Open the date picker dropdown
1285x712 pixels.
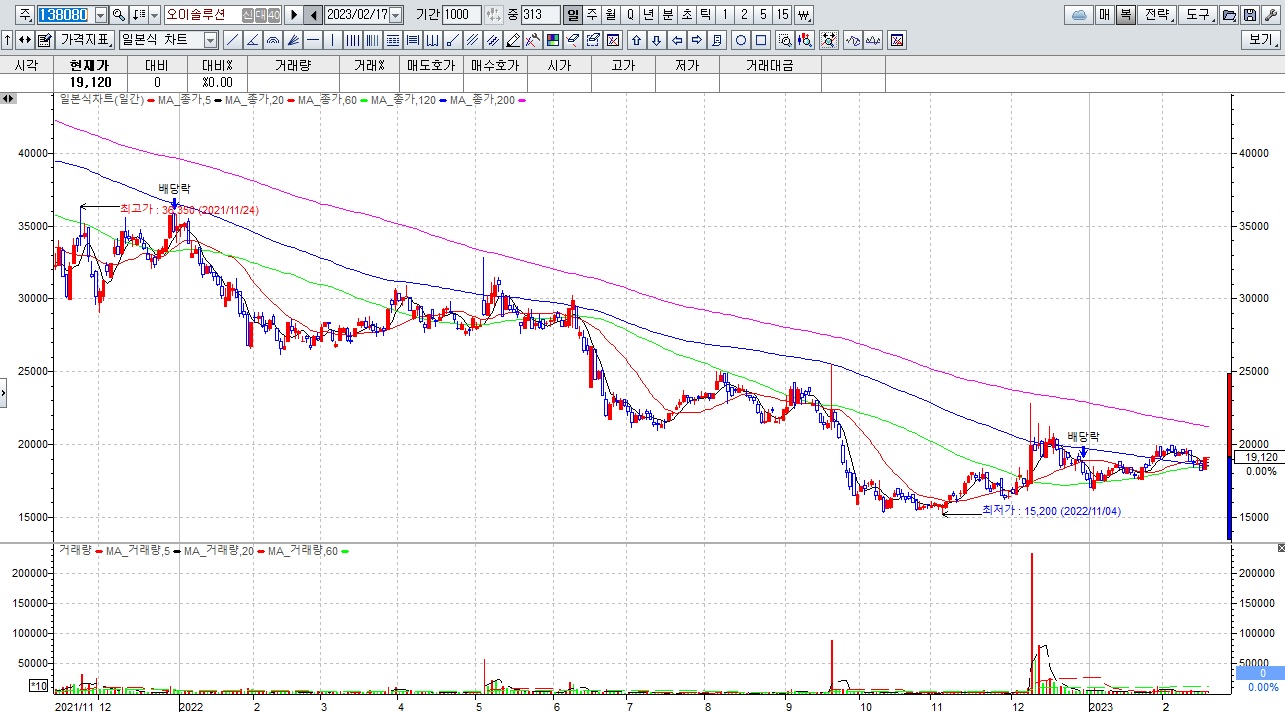(x=397, y=15)
